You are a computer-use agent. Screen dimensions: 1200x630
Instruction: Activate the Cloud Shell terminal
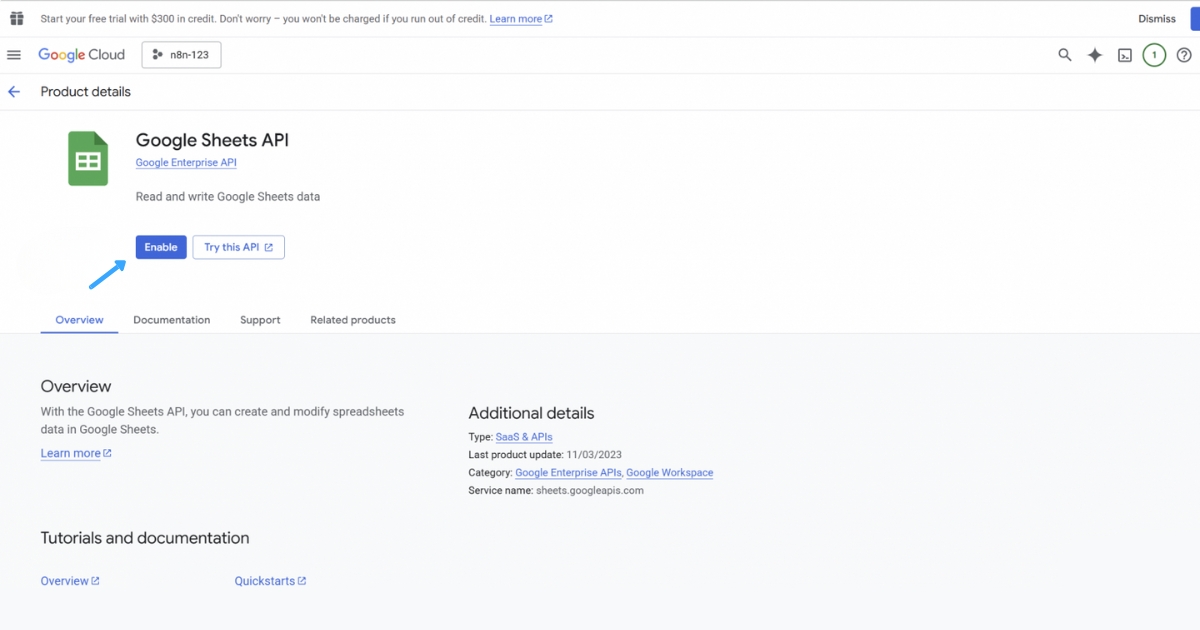1124,55
